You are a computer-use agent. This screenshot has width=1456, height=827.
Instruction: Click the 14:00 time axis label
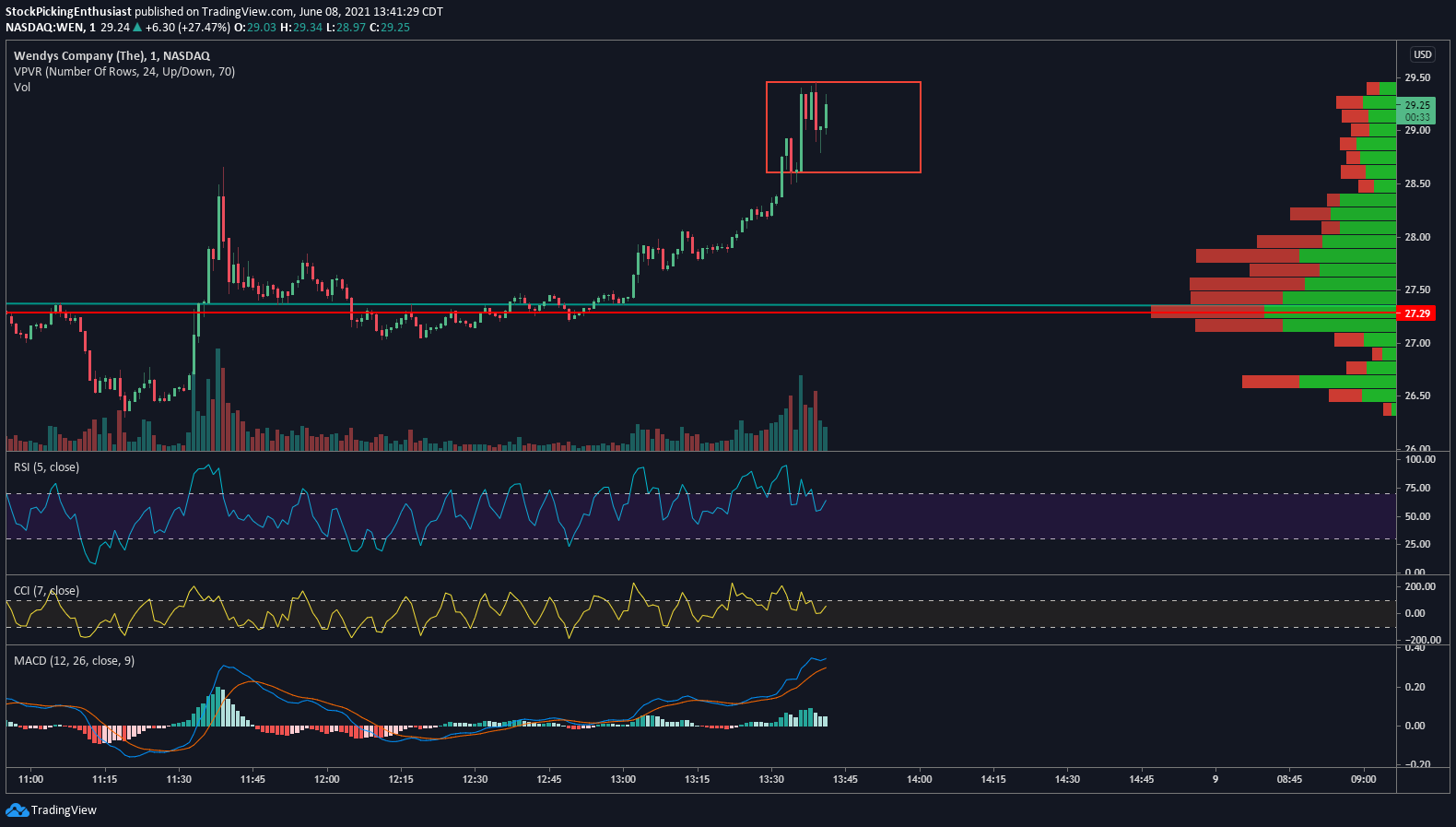click(x=919, y=779)
